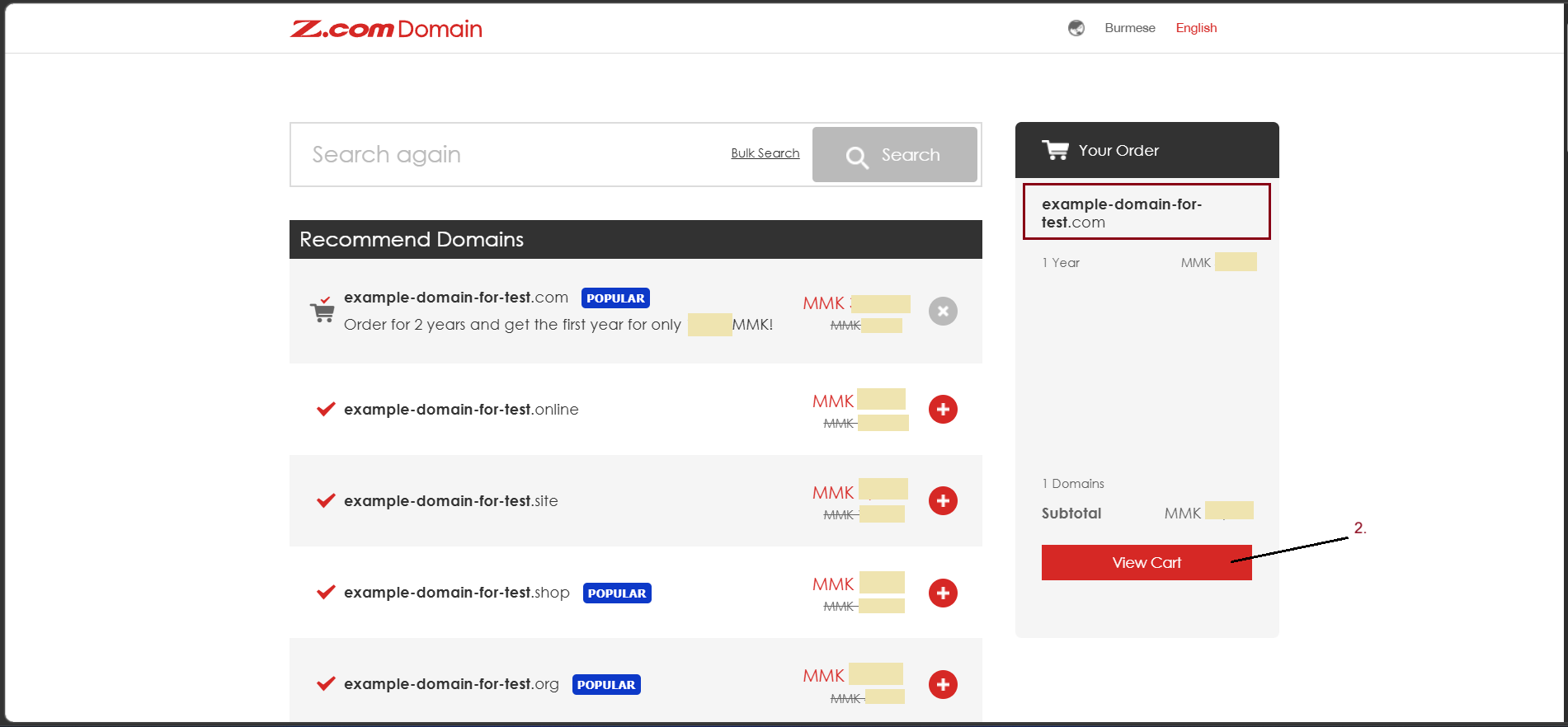The width and height of the screenshot is (1568, 727).
Task: Click the checkmark beside the .online domain
Action: pos(326,409)
